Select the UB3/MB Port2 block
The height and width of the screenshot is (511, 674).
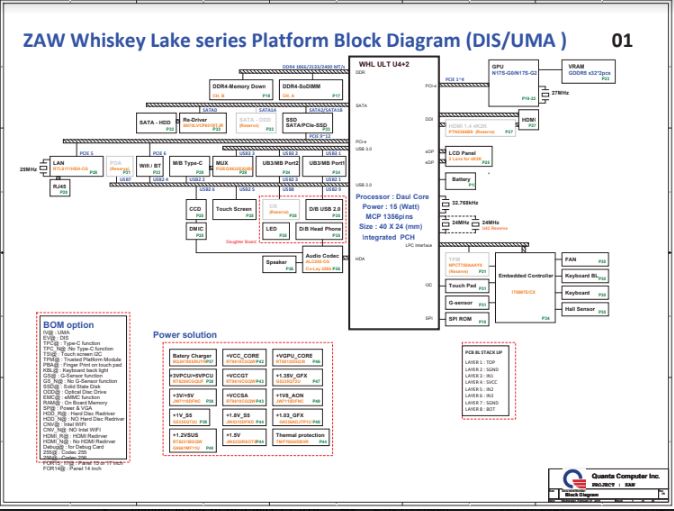tap(279, 166)
